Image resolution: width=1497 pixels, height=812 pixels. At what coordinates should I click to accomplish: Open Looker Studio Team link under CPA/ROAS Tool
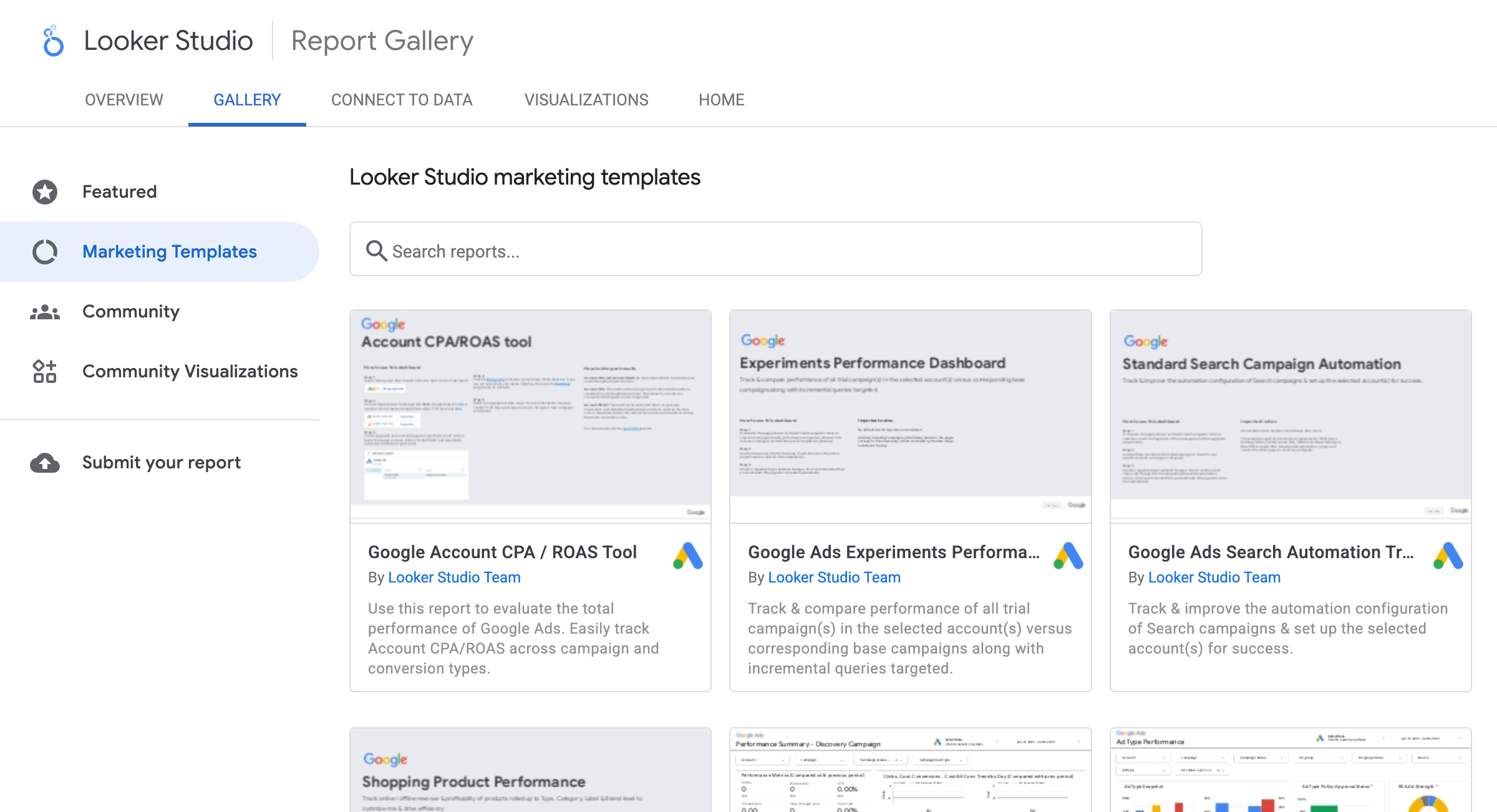(454, 578)
